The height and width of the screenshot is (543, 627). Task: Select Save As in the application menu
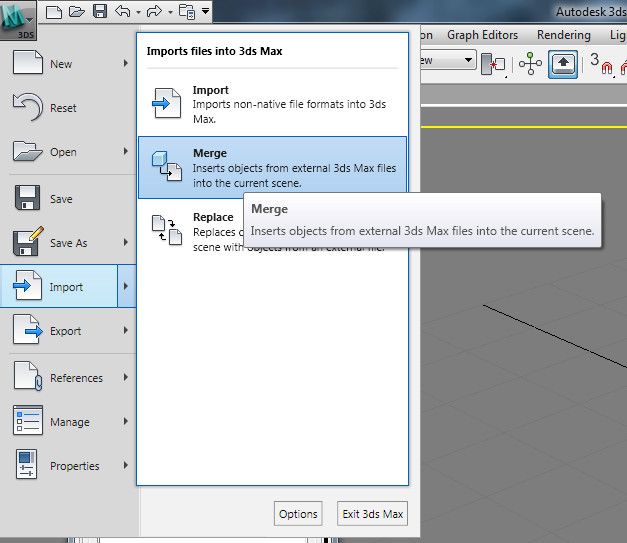[x=68, y=243]
